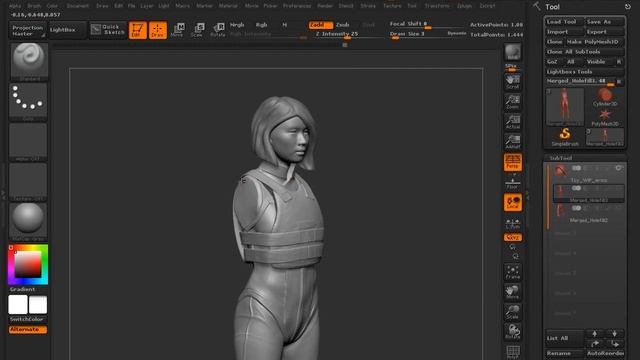Open the Material menu

(x=228, y=6)
